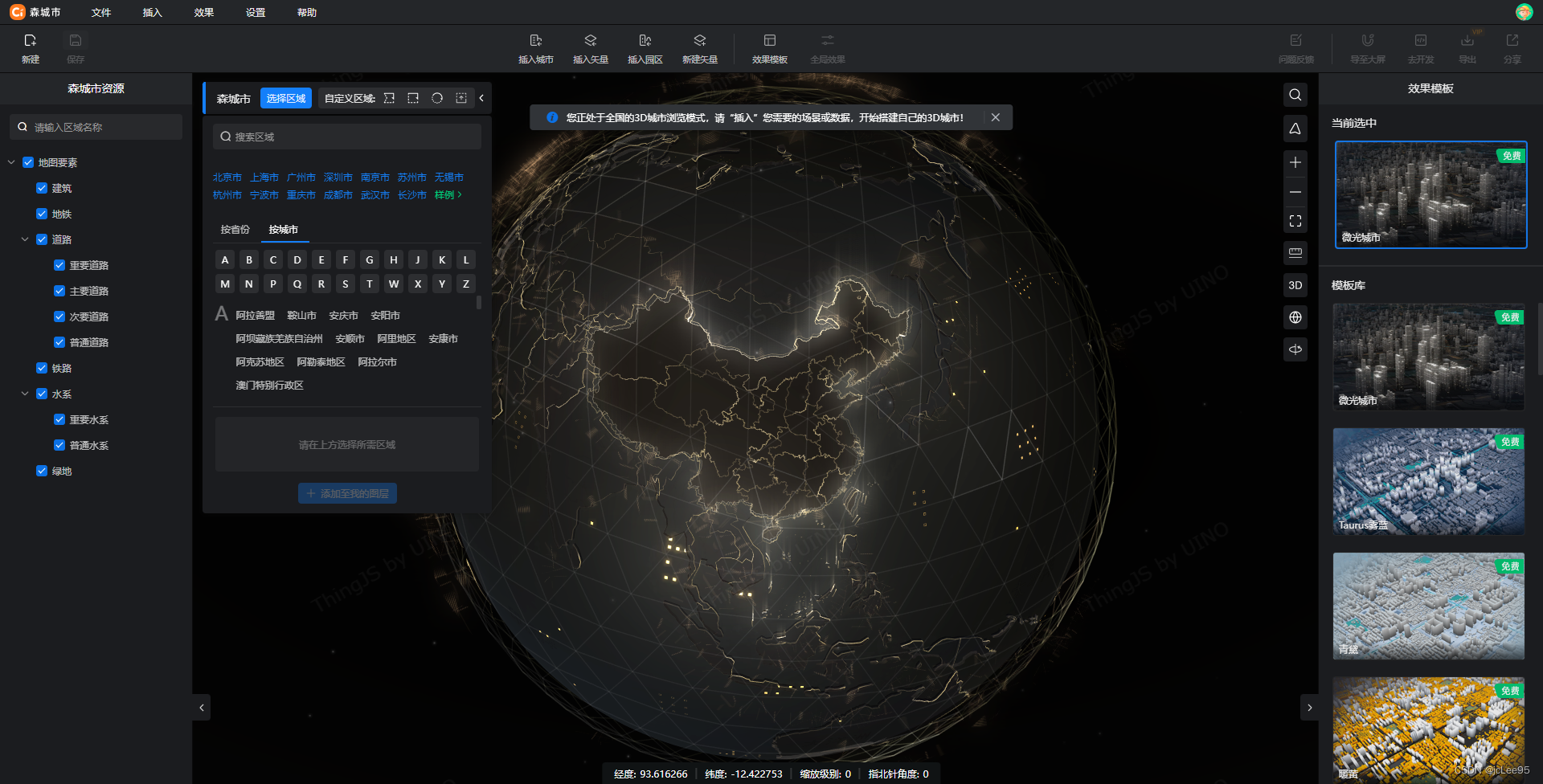The image size is (1543, 784).
Task: Click the measure ruler tool button
Action: [1295, 253]
